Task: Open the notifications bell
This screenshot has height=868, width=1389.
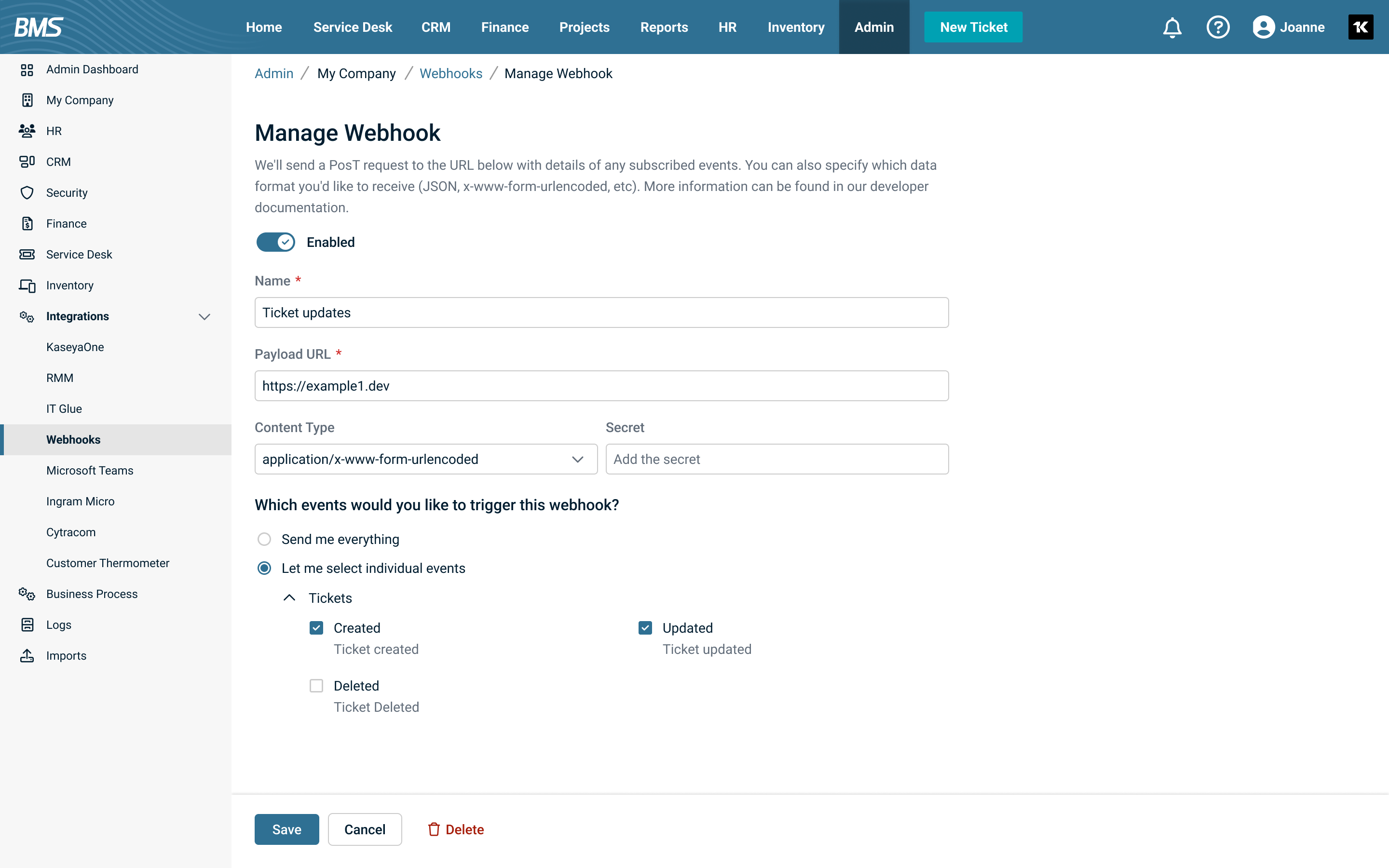Action: tap(1172, 27)
